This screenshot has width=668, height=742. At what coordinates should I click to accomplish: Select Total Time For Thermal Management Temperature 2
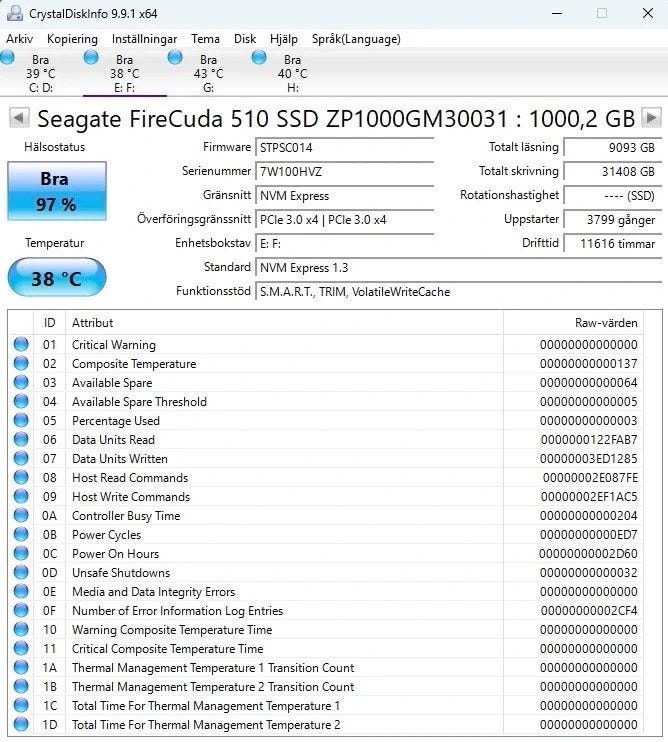[x=326, y=724]
